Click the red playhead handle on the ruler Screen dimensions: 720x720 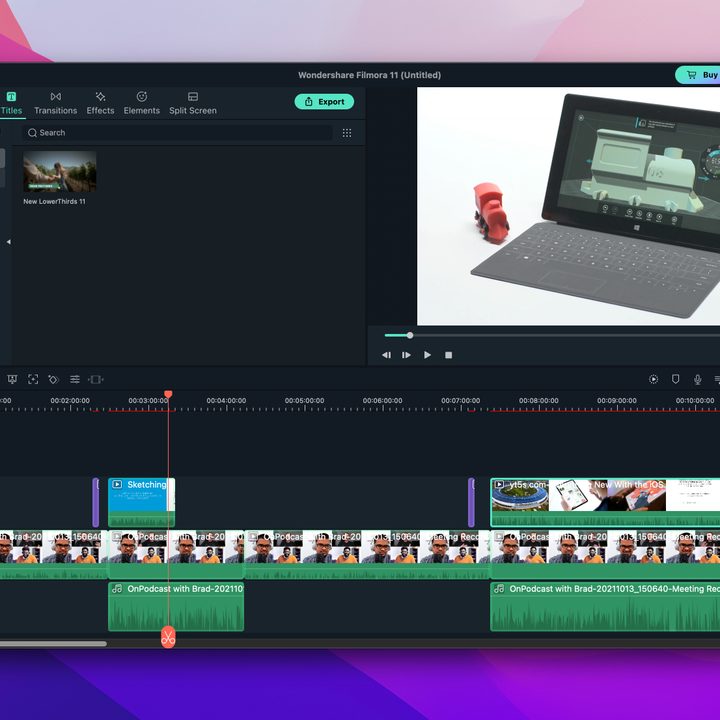click(168, 394)
